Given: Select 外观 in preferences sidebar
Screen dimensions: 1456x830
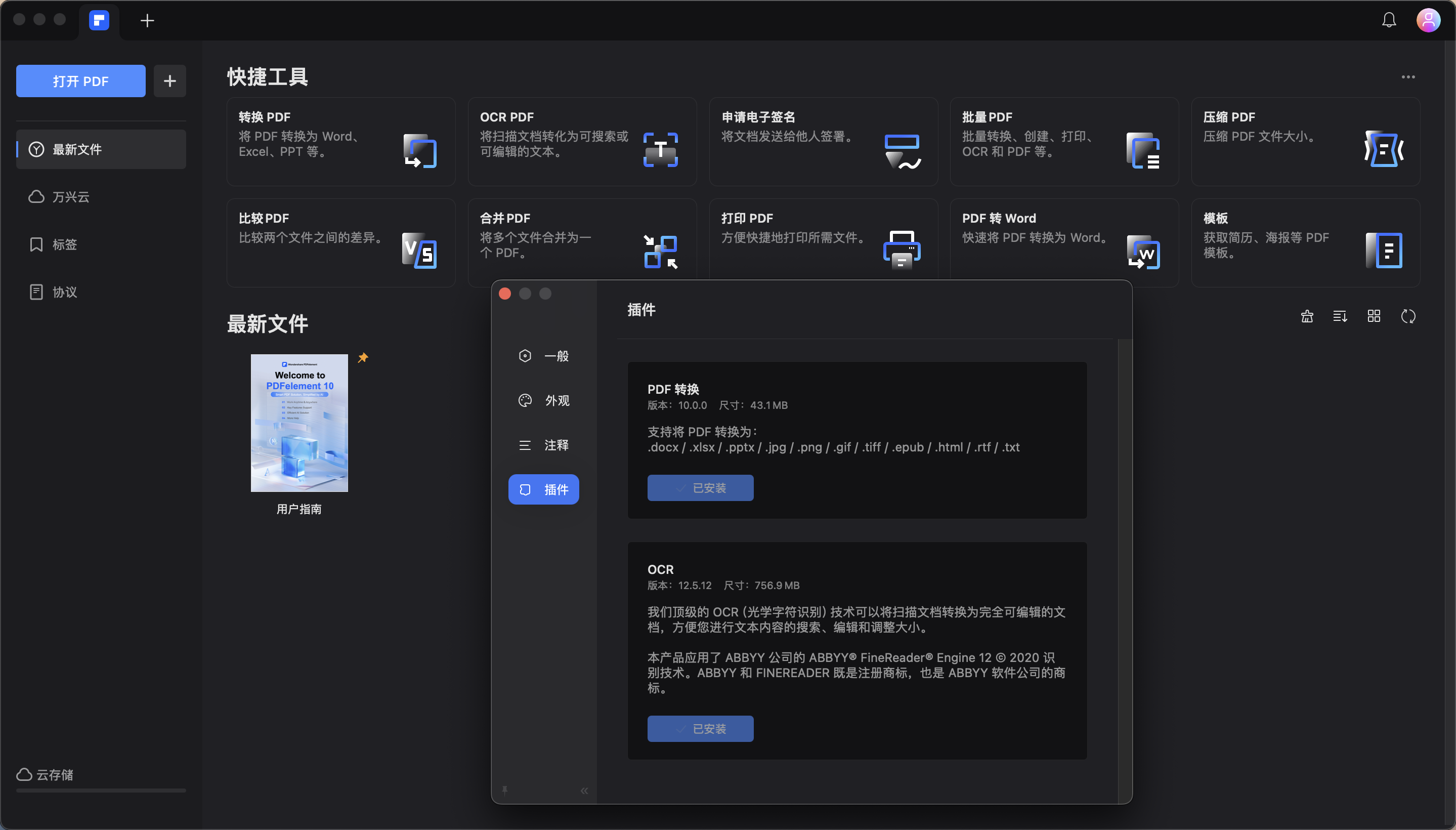Looking at the screenshot, I should tap(544, 401).
